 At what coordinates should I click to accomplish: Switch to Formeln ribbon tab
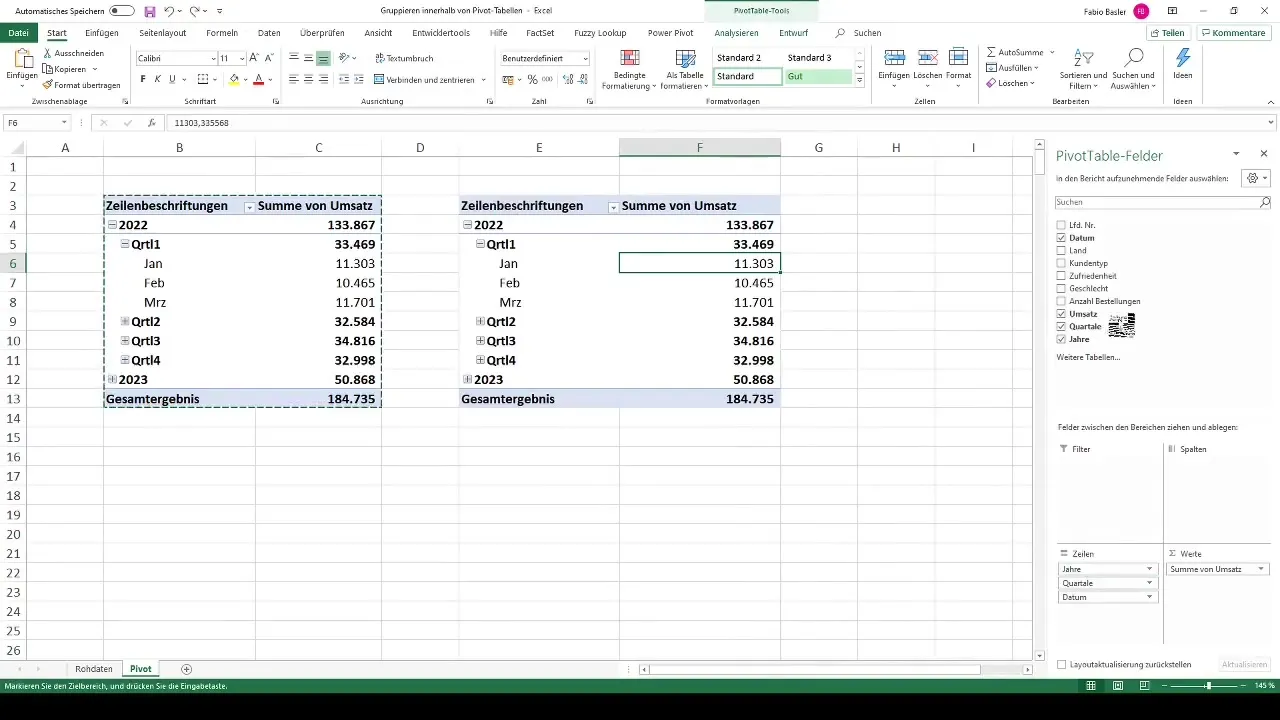click(222, 33)
